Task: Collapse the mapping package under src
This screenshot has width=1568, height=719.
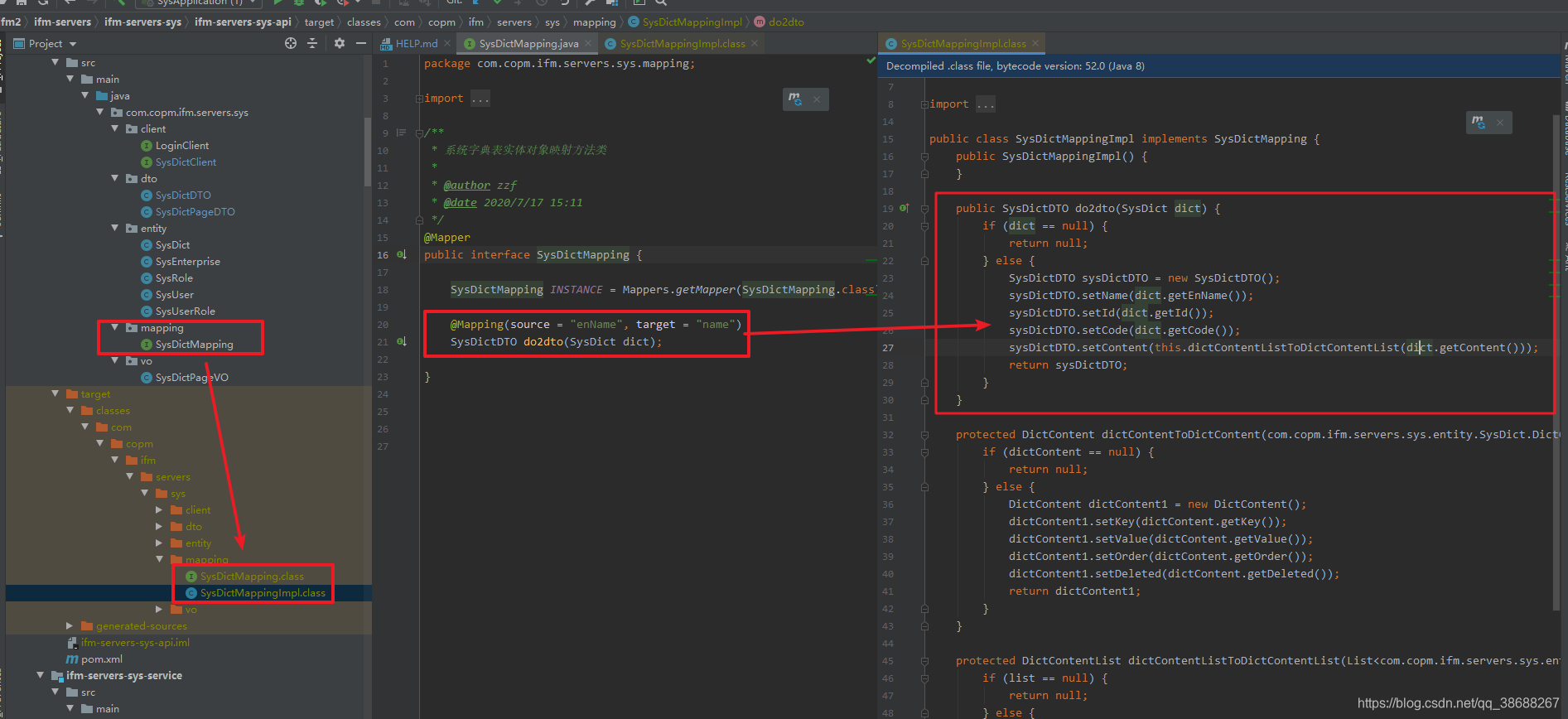Action: 115,327
